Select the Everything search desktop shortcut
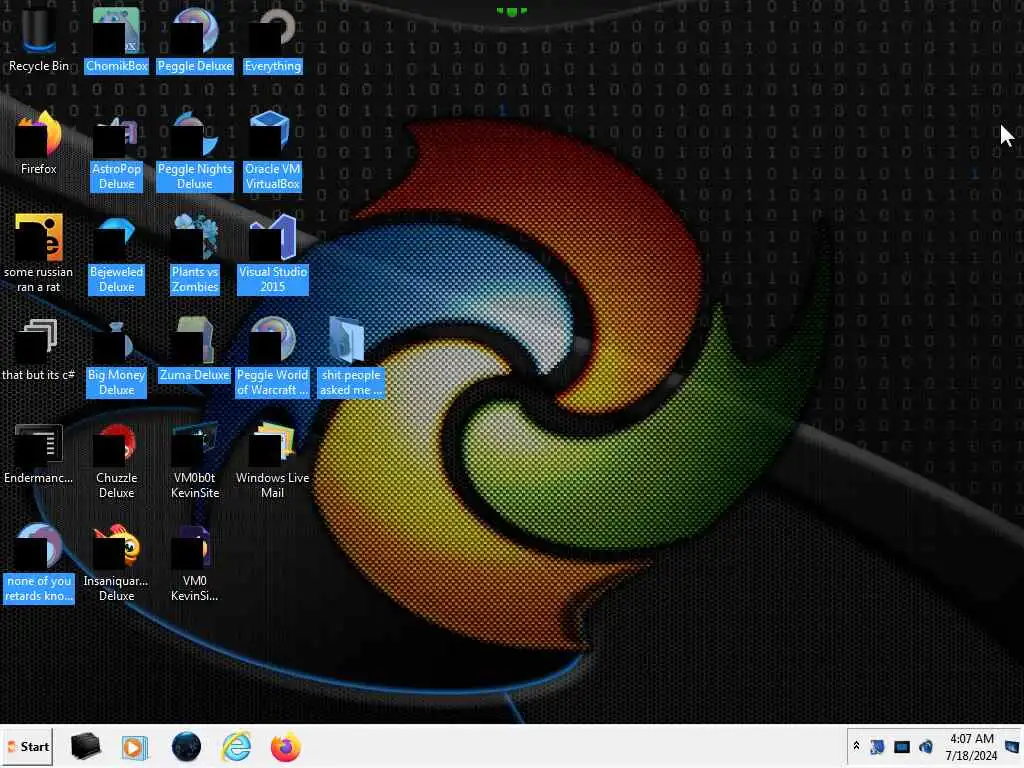Screen dimensions: 1024x768 point(272,39)
